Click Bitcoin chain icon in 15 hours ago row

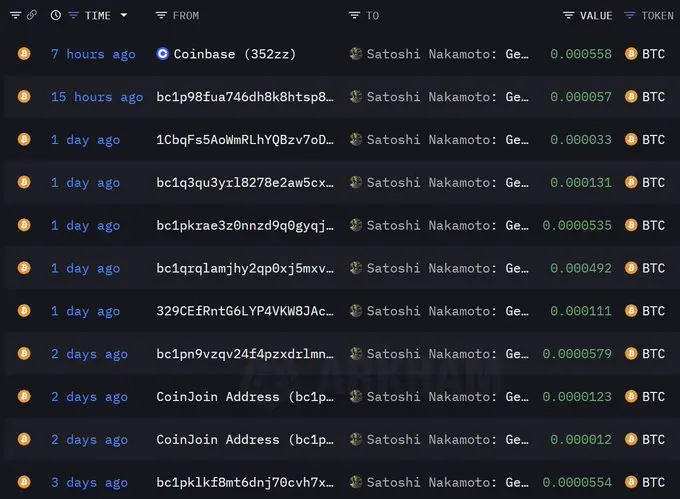(24, 96)
